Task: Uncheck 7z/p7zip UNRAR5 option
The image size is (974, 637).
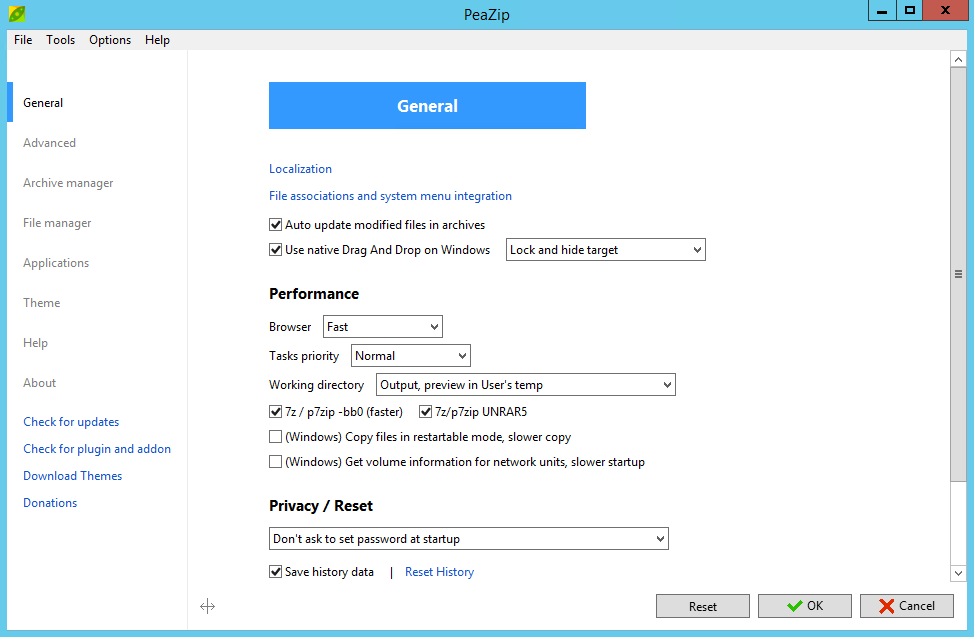Action: click(x=426, y=411)
